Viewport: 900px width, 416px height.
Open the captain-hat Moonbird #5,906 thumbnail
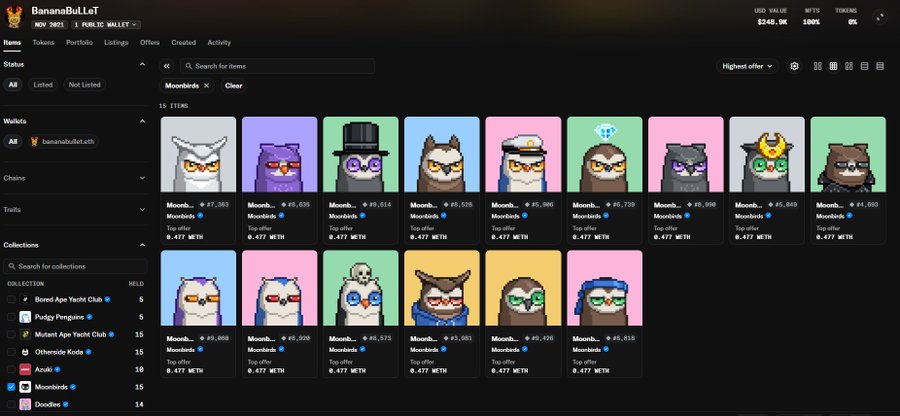(523, 154)
